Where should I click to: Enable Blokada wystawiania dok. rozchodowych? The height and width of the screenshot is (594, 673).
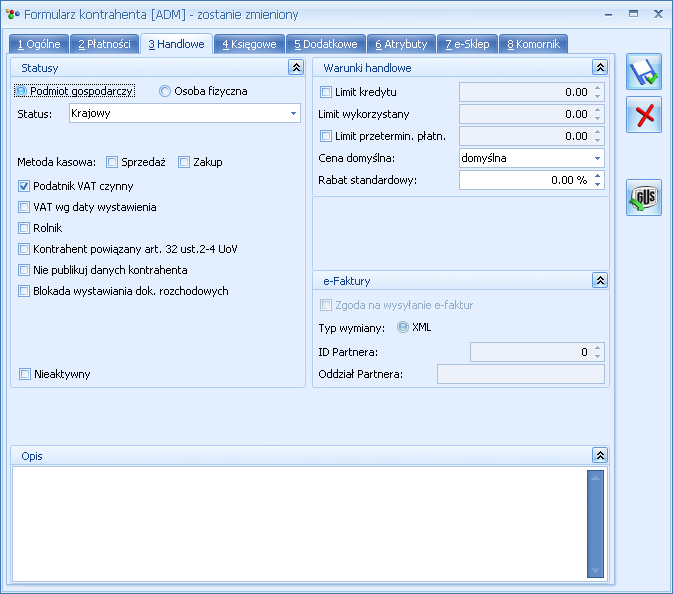pos(24,291)
